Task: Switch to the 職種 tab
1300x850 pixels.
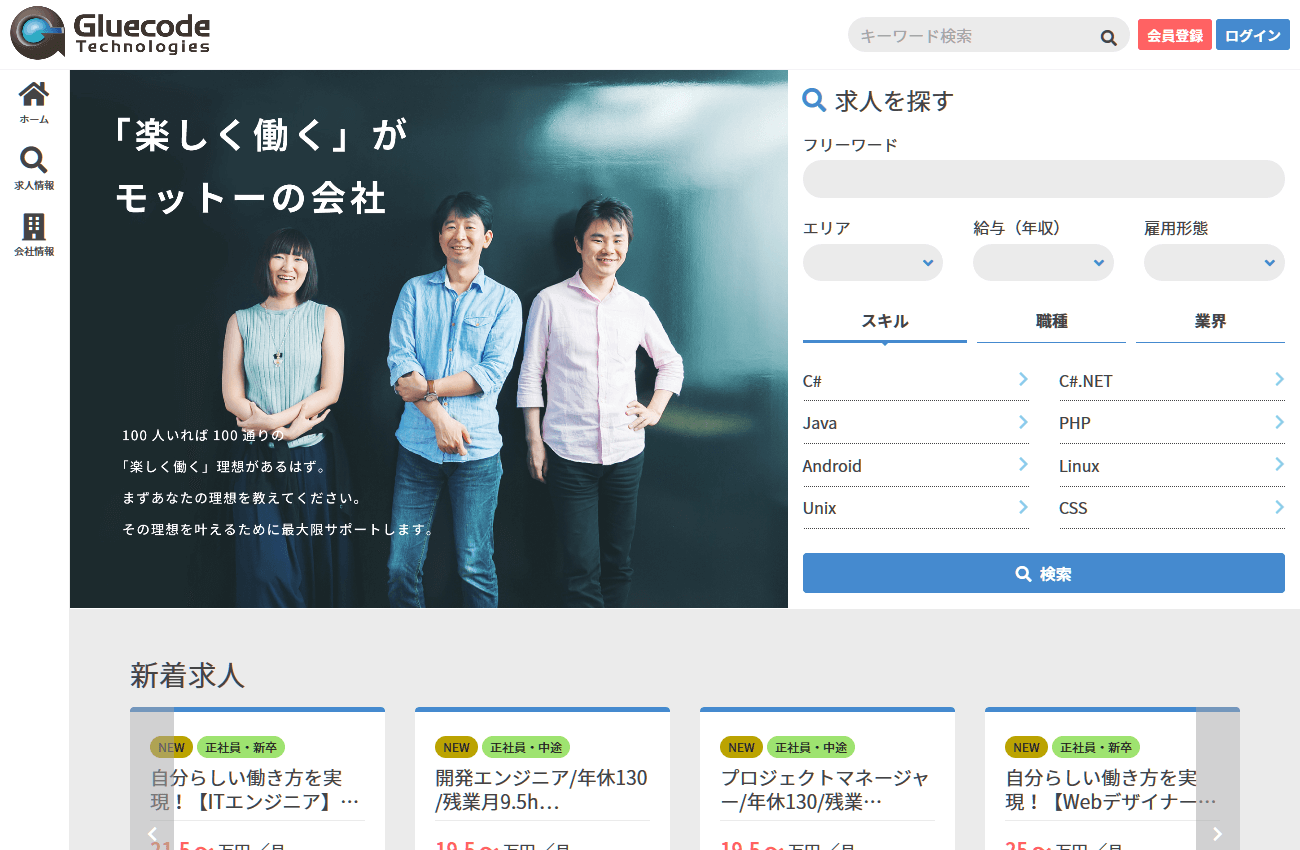Action: pyautogui.click(x=1052, y=322)
